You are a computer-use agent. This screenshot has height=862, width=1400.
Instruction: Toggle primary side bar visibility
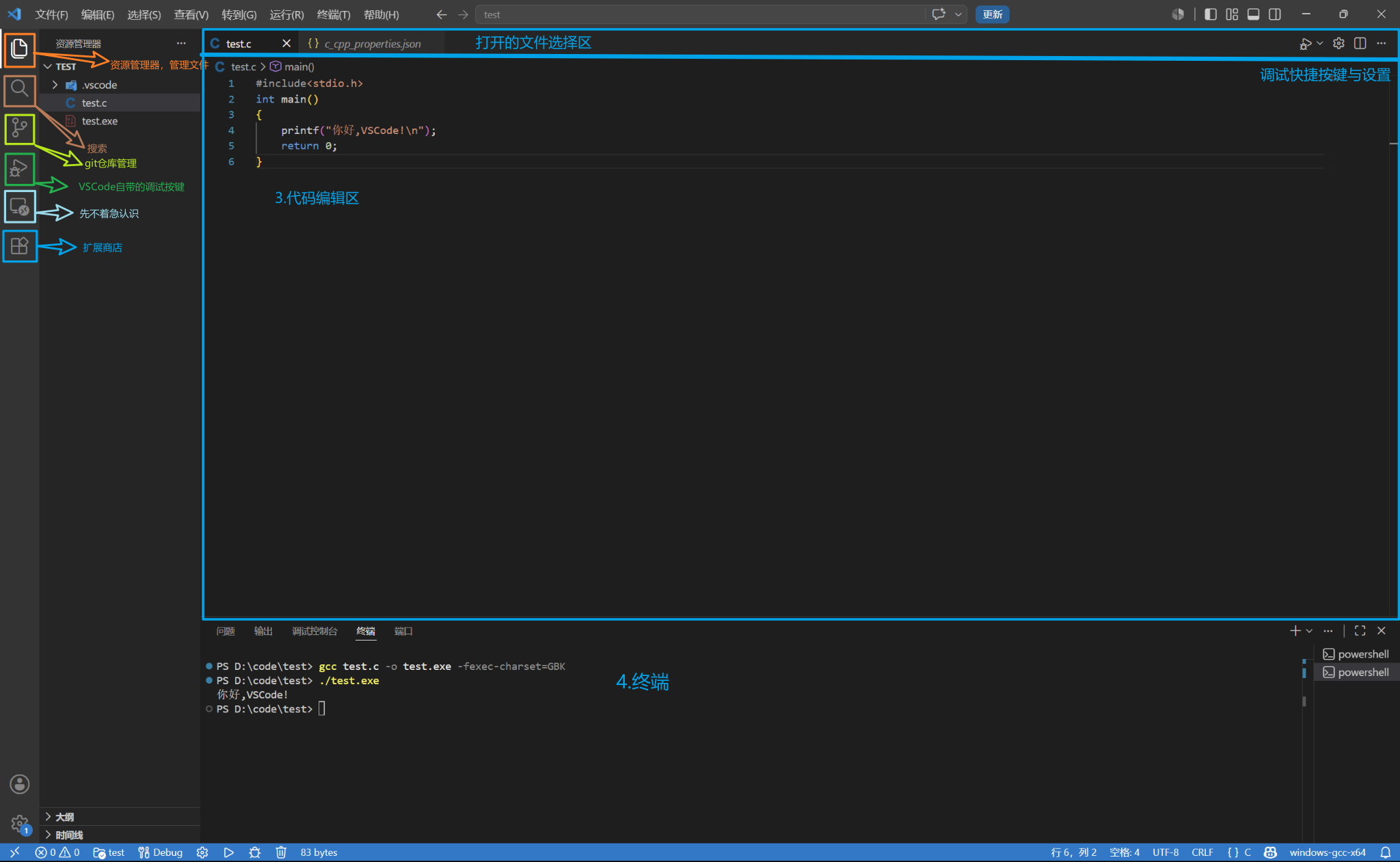1210,14
